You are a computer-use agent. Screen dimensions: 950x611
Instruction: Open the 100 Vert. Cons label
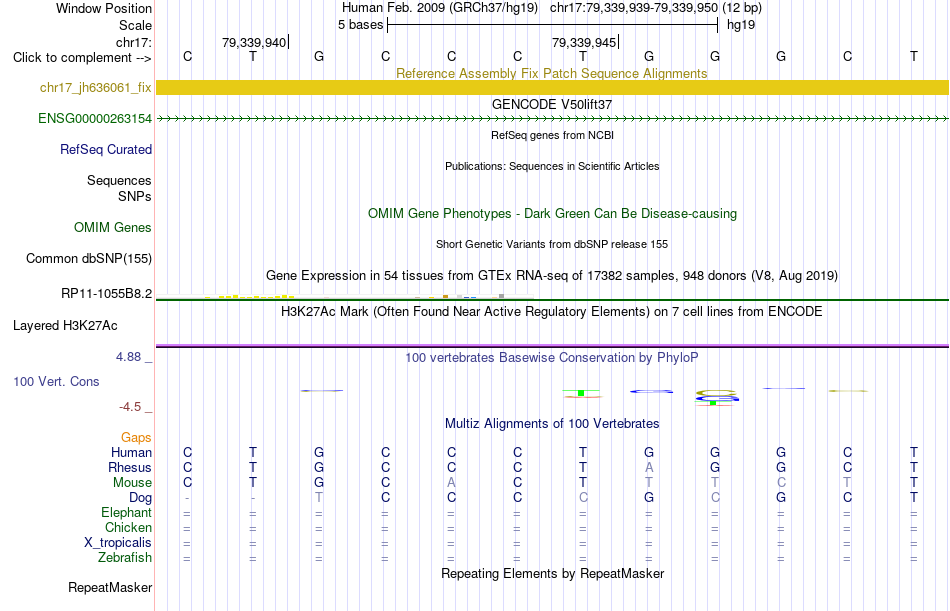click(x=56, y=381)
